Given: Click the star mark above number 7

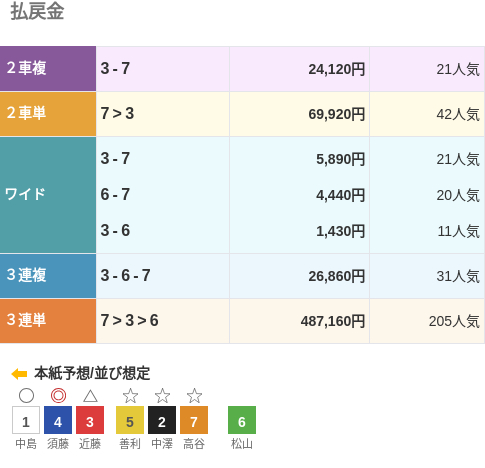Looking at the screenshot, I should tap(194, 396).
